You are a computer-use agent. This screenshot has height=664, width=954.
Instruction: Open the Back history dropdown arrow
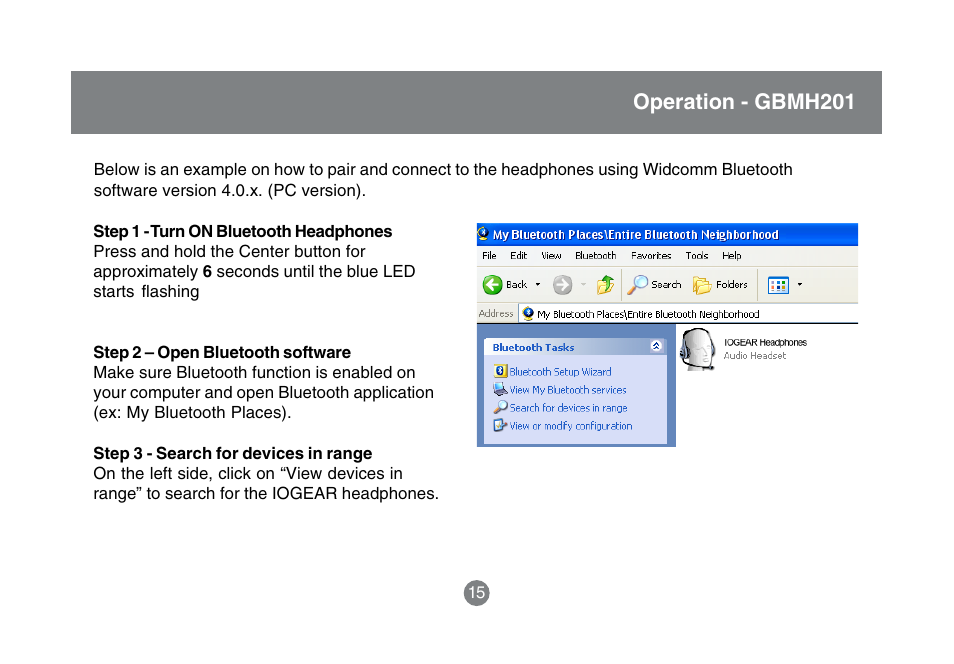tap(538, 284)
